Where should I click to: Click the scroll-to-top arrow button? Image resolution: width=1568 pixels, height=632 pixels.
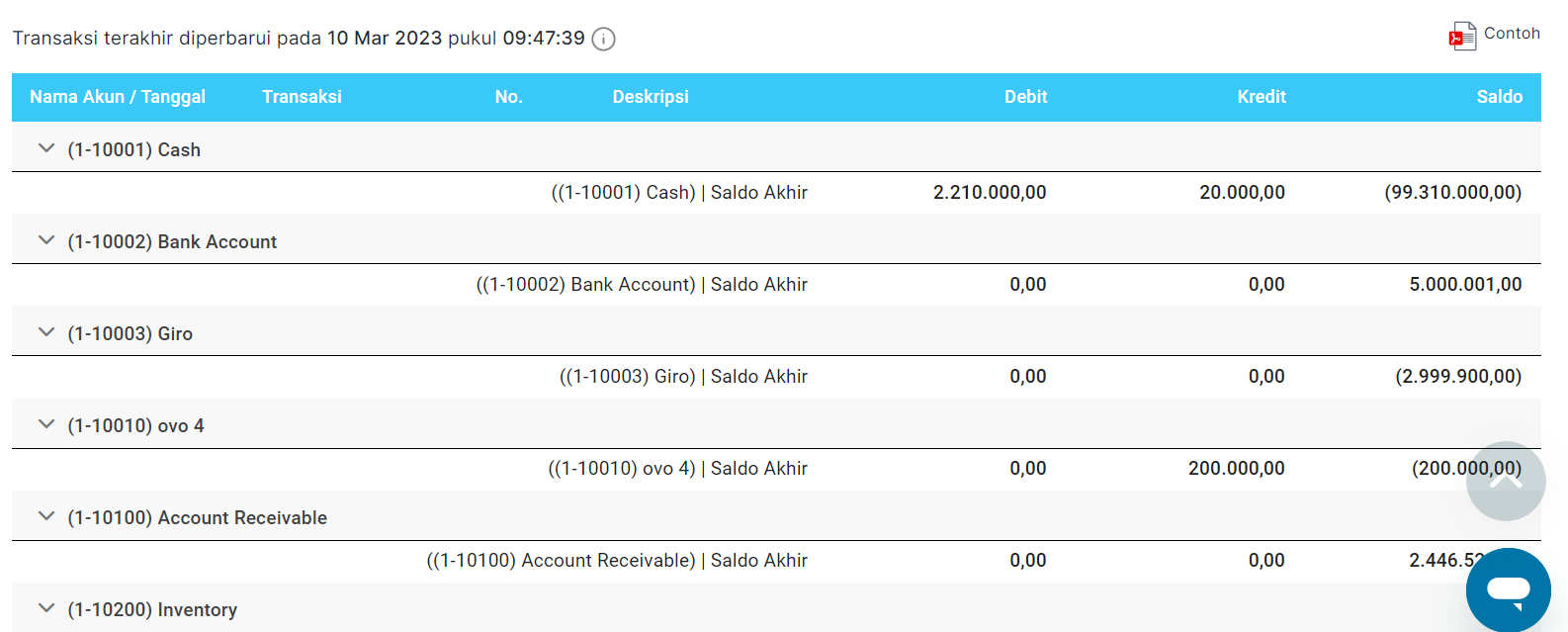[x=1505, y=481]
